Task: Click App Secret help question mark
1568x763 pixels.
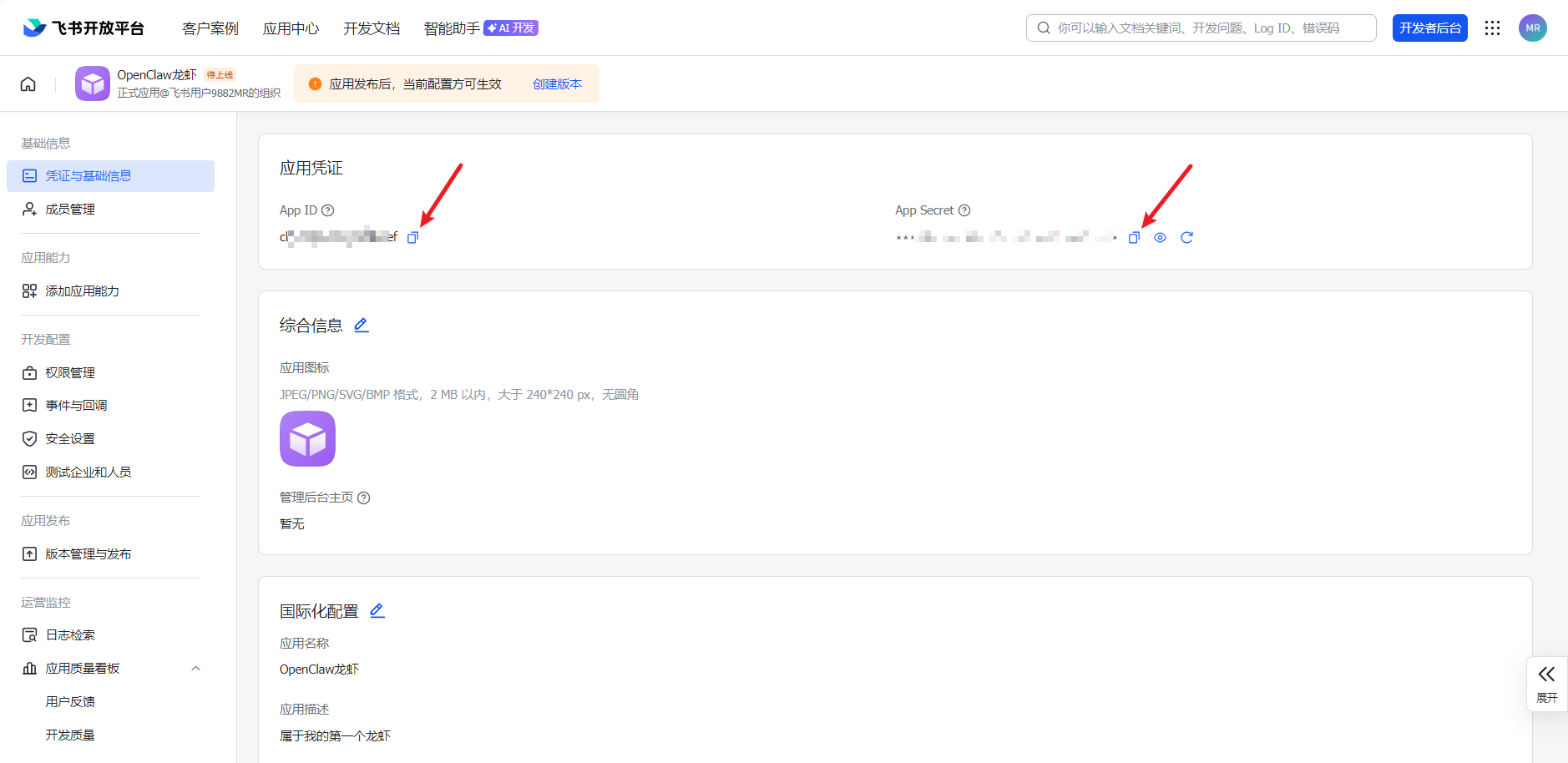Action: pyautogui.click(x=964, y=210)
